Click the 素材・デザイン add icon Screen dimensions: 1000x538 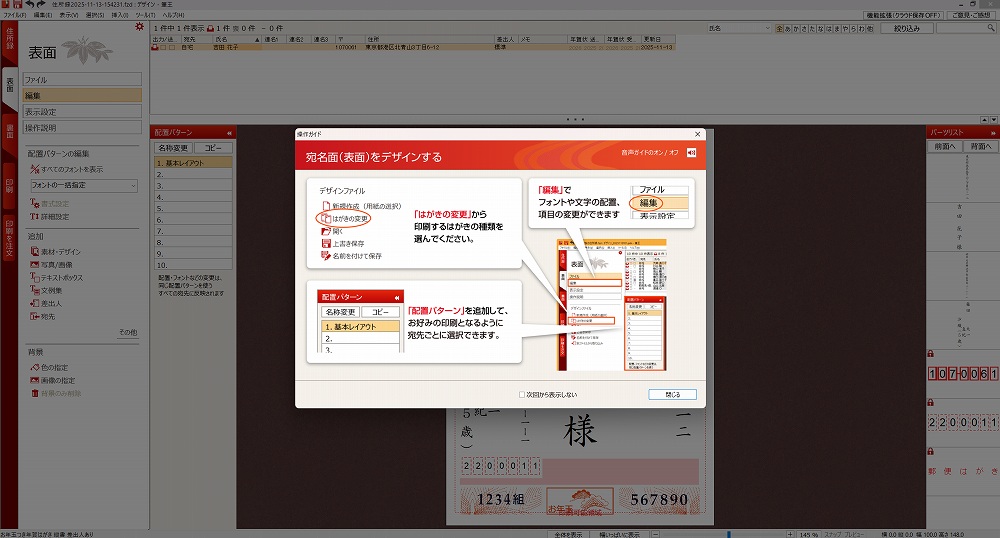pos(33,251)
